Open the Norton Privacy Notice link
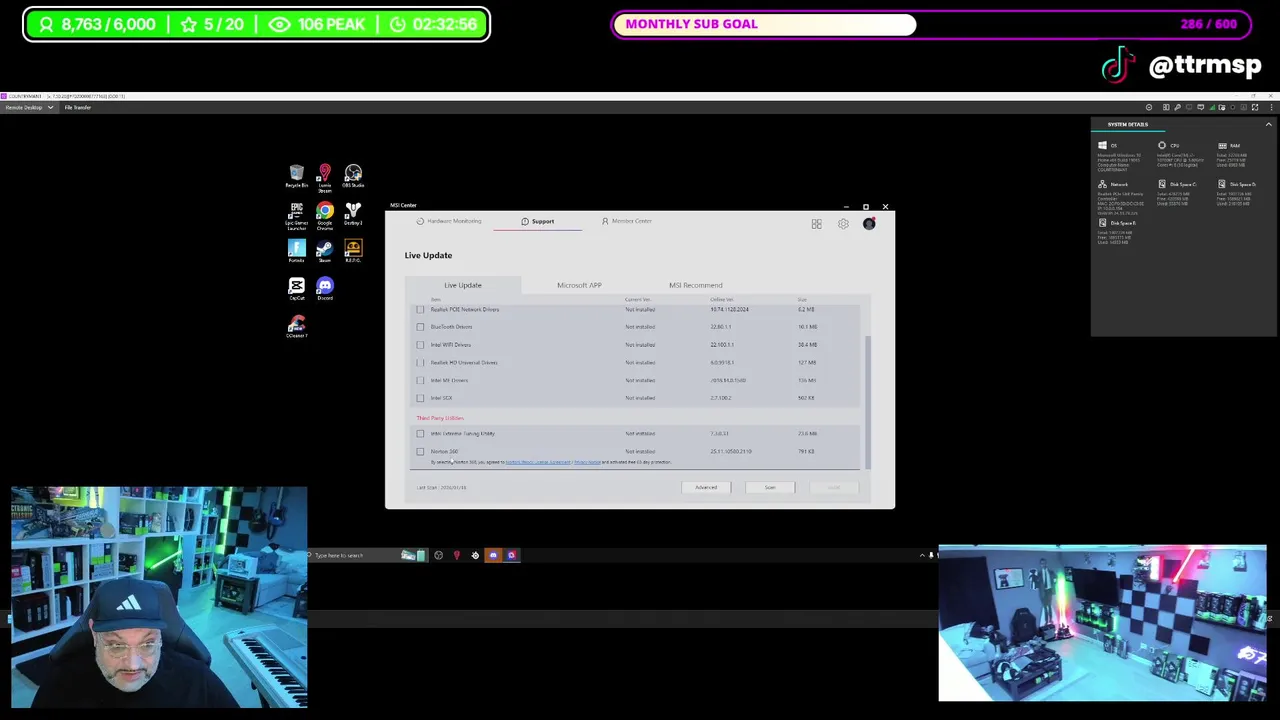Viewport: 1280px width, 720px height. coord(588,462)
